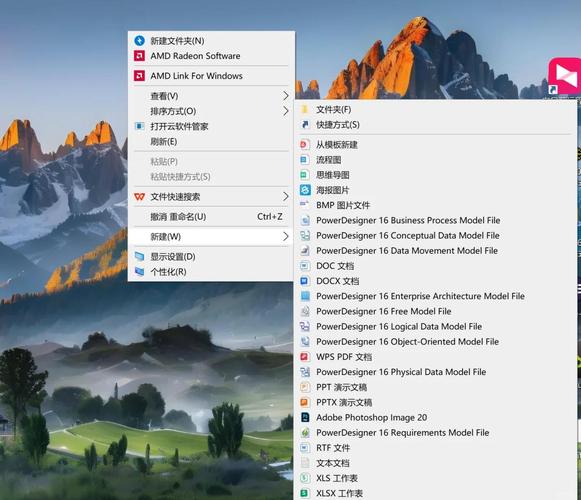Click the red WPS PDF 文档 icon

pos(305,357)
